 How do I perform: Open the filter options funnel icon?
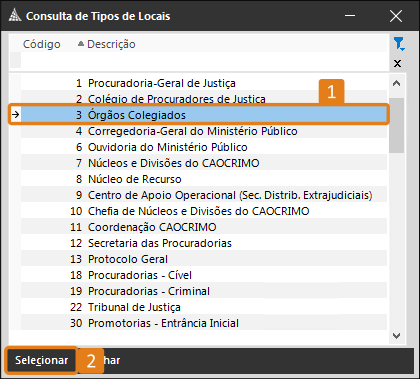(x=399, y=44)
